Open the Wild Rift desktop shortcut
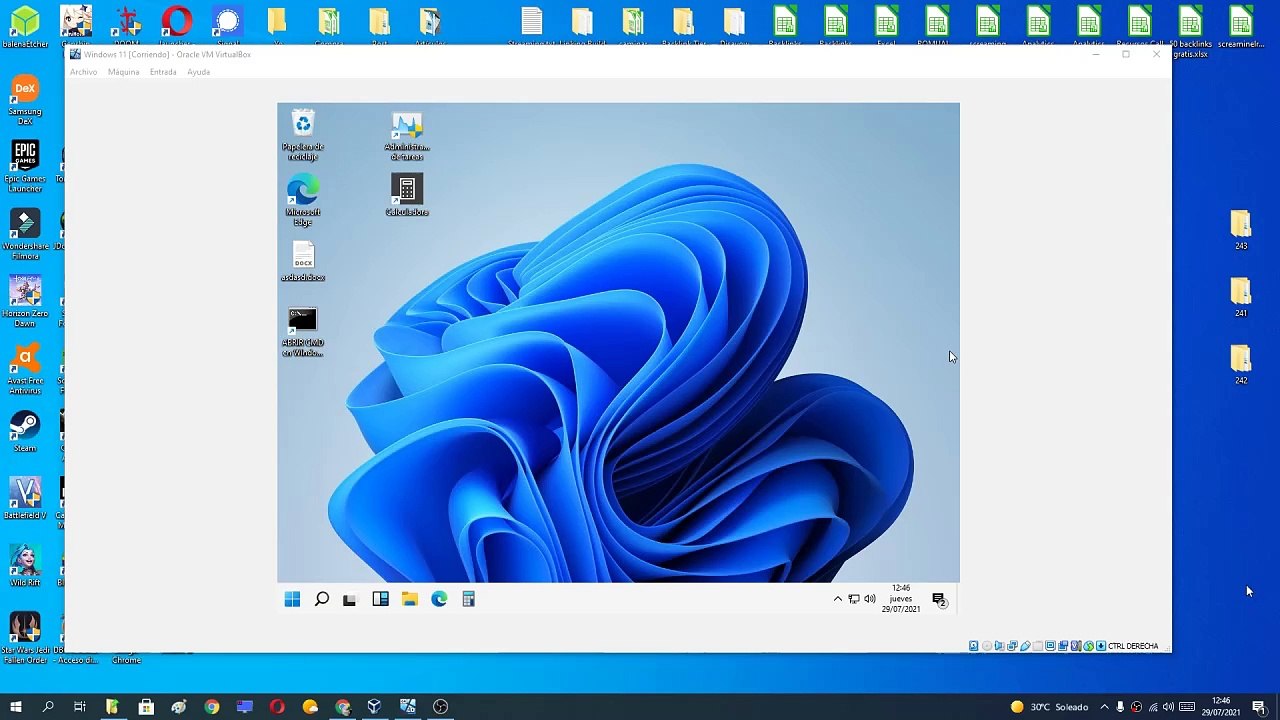Screen dimensions: 1280x720 pos(25,566)
